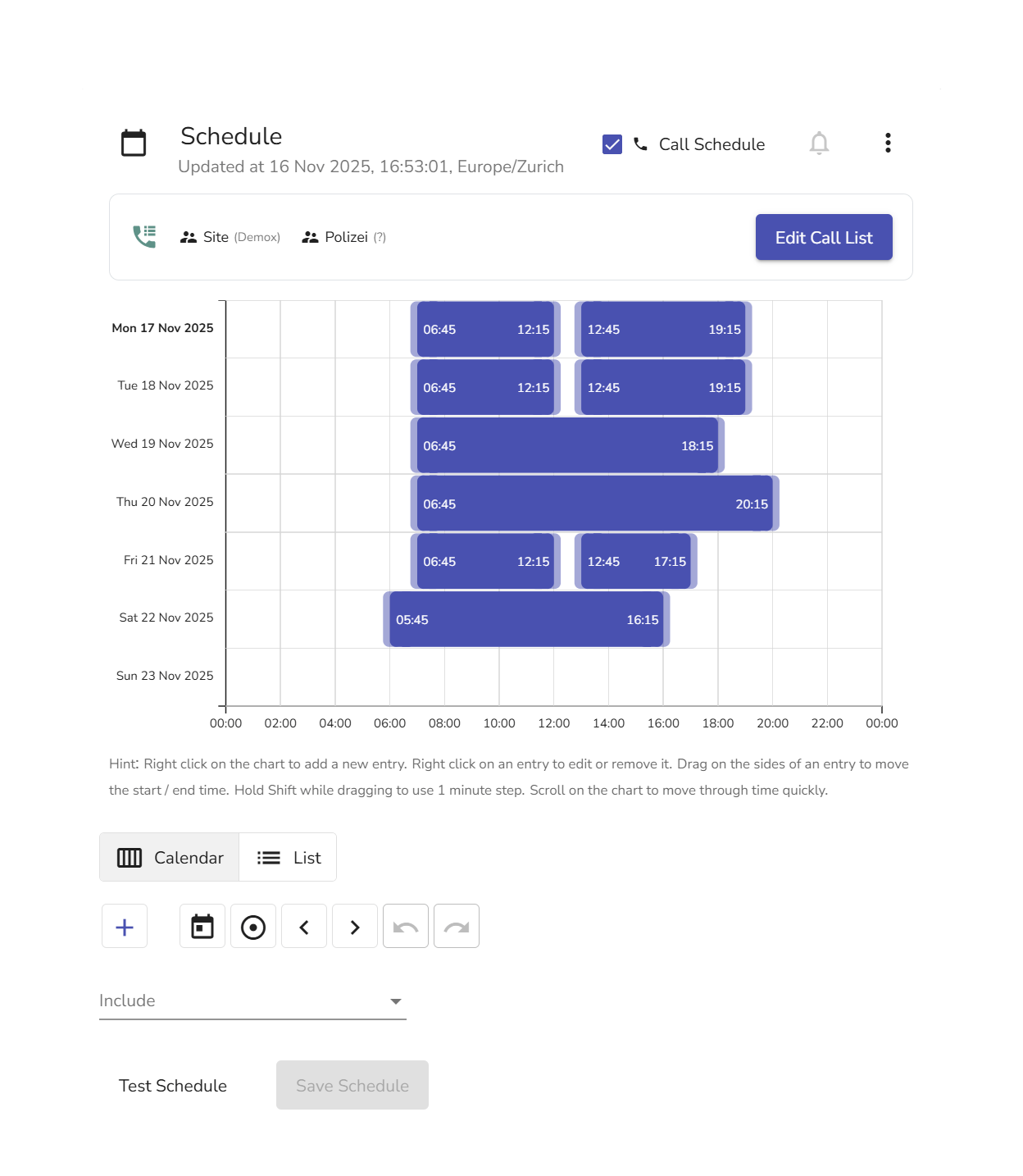Uncheck the Call Schedule checkbox
Screen dimensions: 1023x1176
coord(612,144)
